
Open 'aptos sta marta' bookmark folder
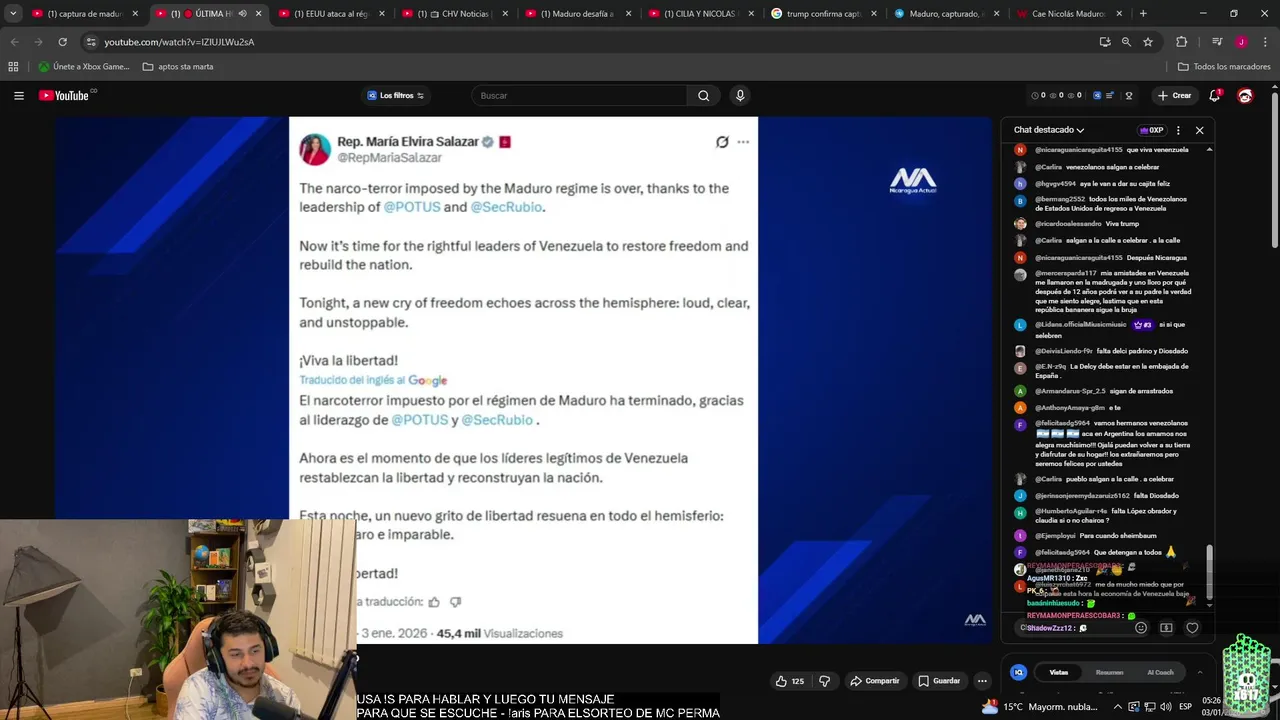178,67
